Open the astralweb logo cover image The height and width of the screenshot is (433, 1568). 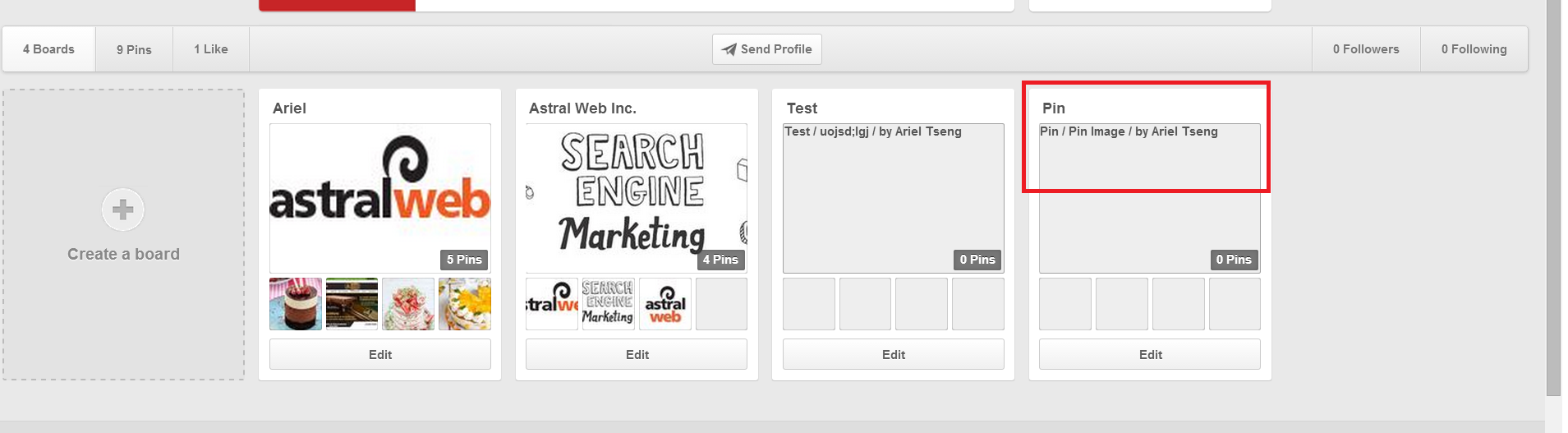pyautogui.click(x=380, y=198)
